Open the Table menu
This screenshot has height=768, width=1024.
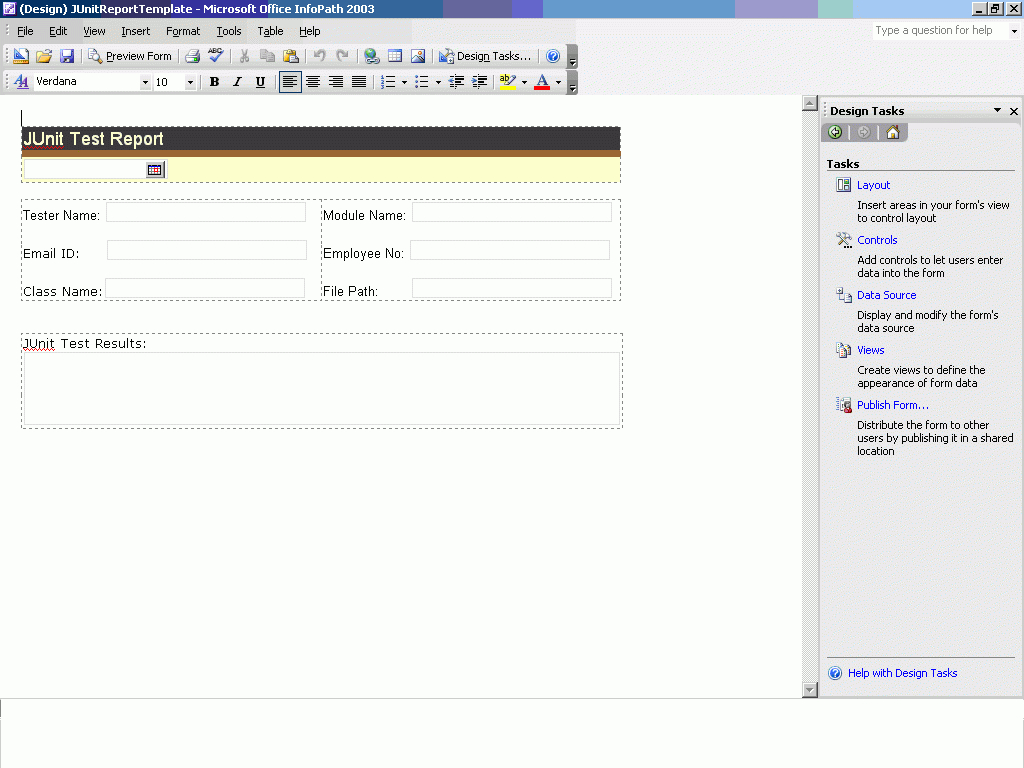coord(269,31)
